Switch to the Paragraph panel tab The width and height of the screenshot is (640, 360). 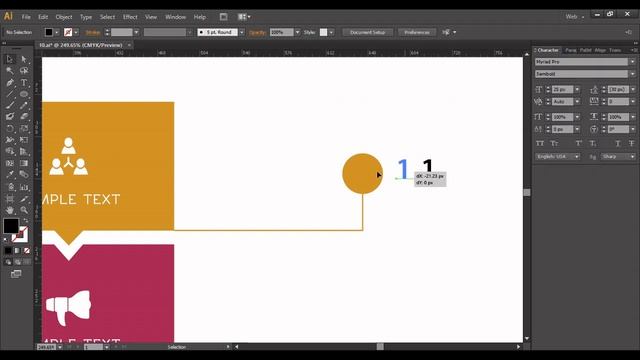pyautogui.click(x=571, y=50)
